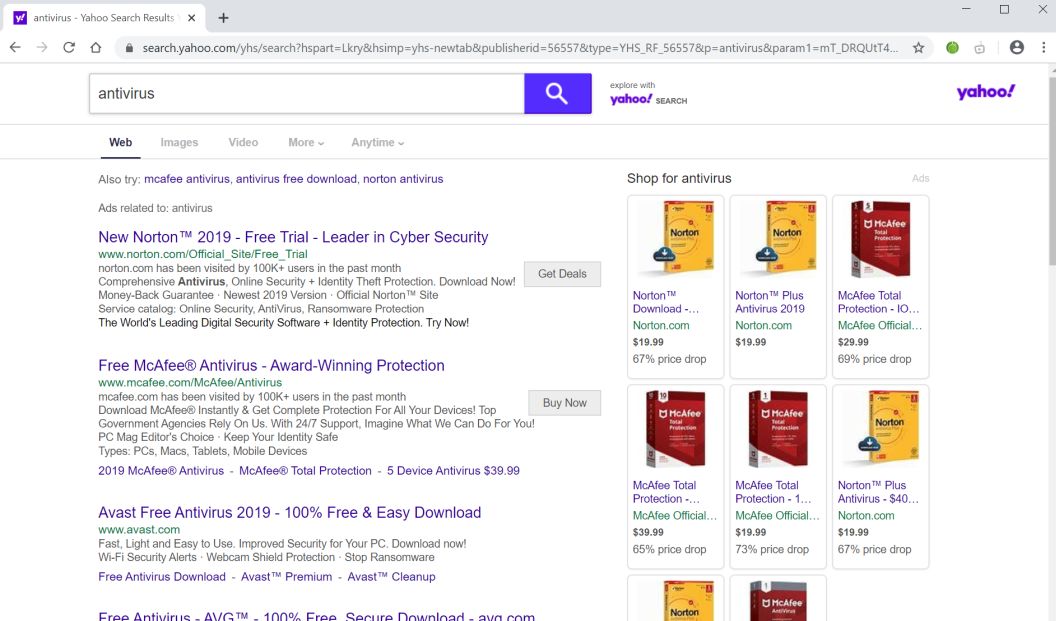
Task: Click the browser address bar URL
Action: coord(520,47)
